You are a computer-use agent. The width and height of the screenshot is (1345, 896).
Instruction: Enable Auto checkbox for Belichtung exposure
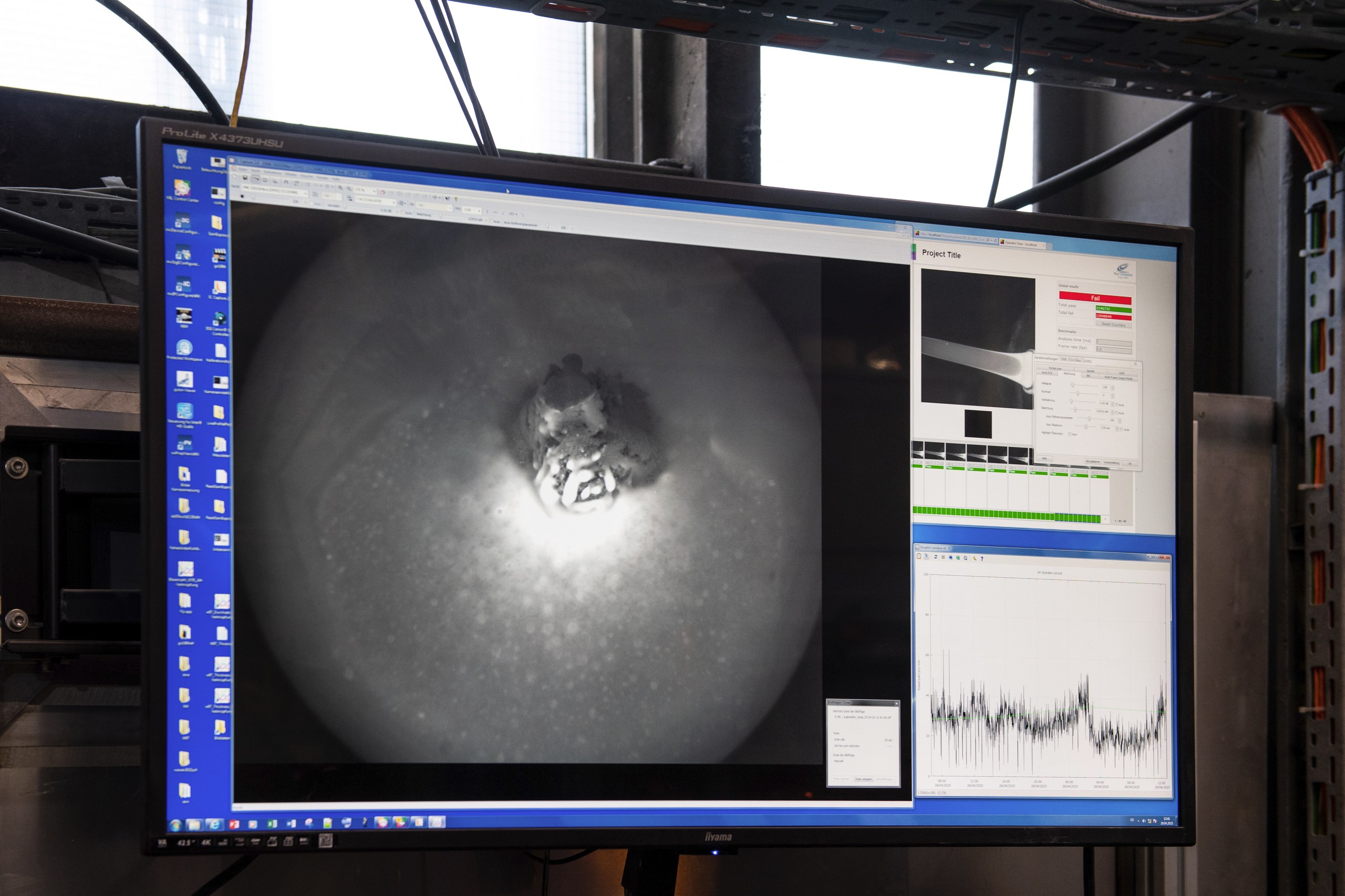1117,413
